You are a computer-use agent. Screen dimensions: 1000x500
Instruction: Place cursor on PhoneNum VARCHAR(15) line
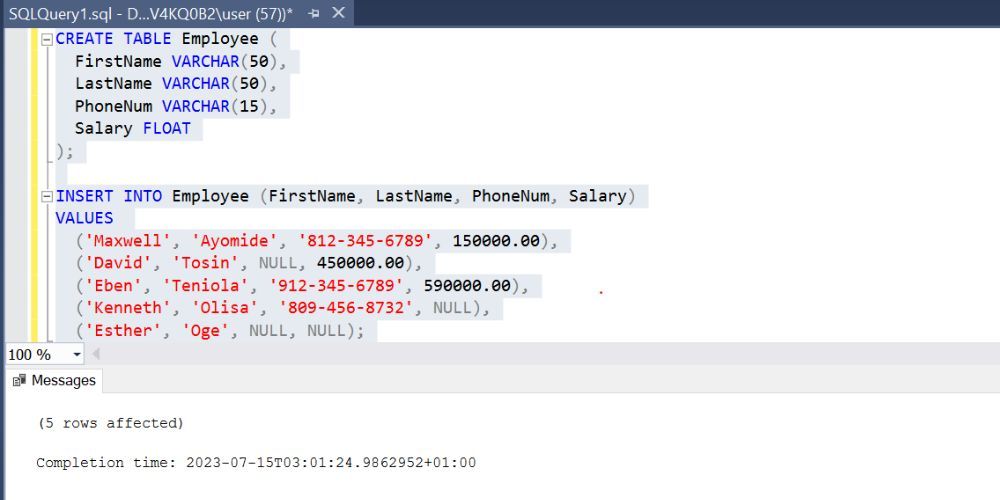(175, 106)
